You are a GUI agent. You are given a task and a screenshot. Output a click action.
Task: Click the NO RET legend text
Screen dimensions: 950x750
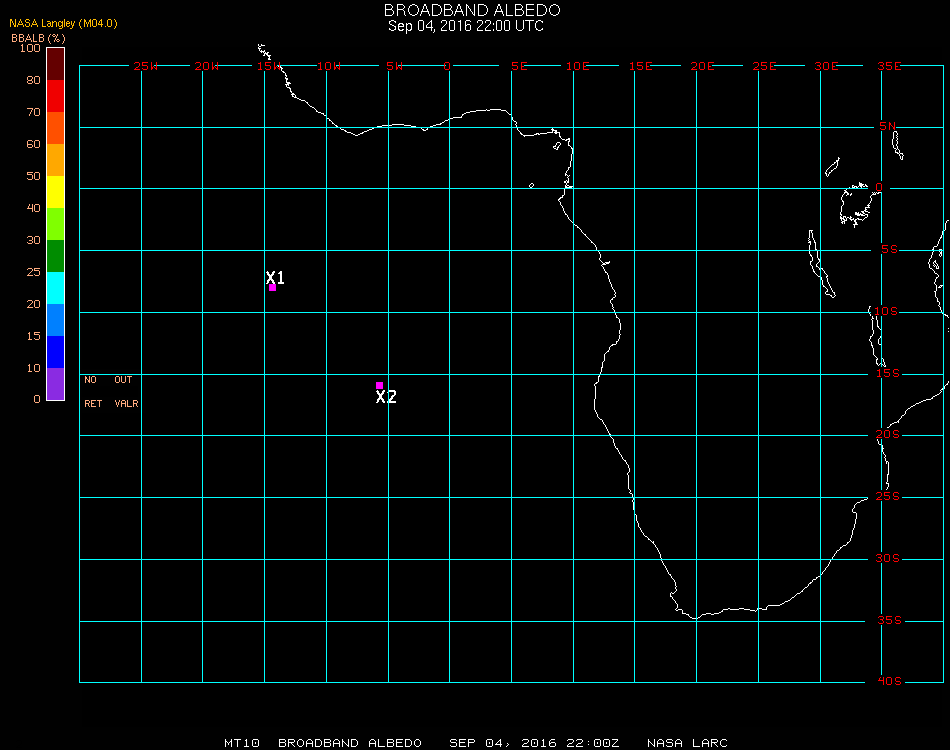point(93,391)
